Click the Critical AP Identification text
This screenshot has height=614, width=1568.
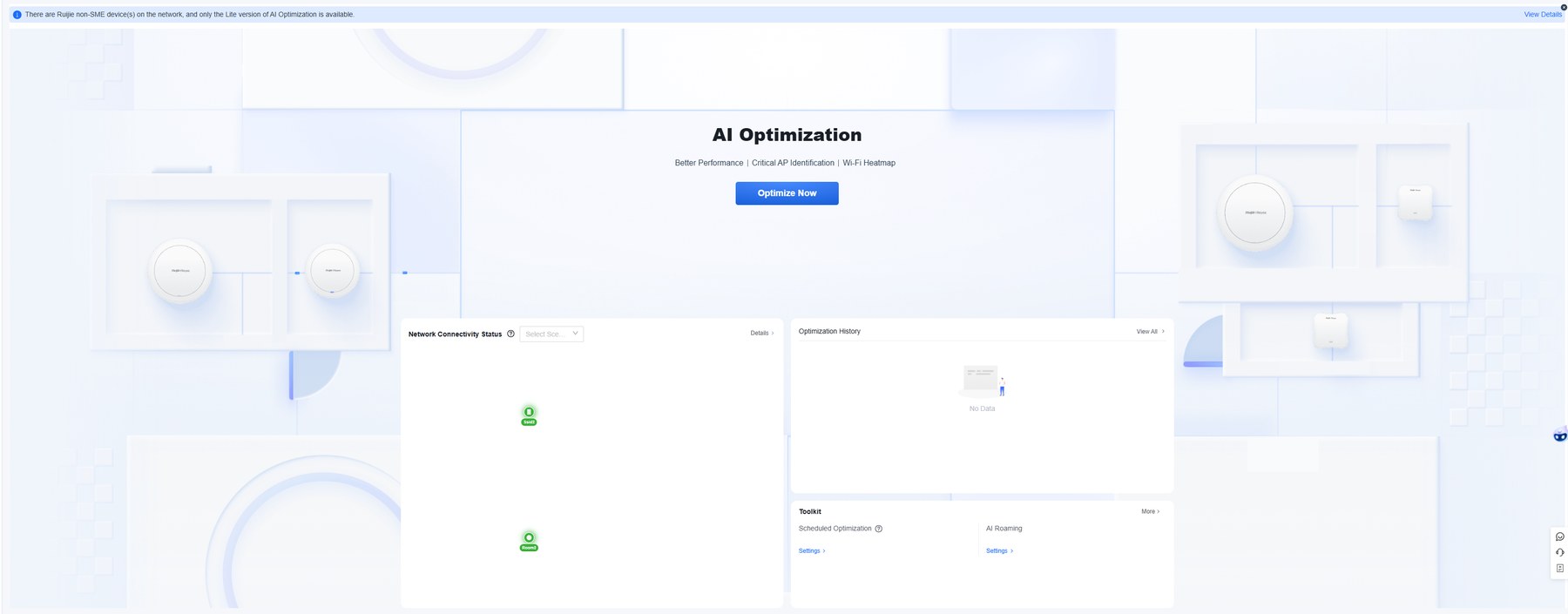click(x=793, y=163)
